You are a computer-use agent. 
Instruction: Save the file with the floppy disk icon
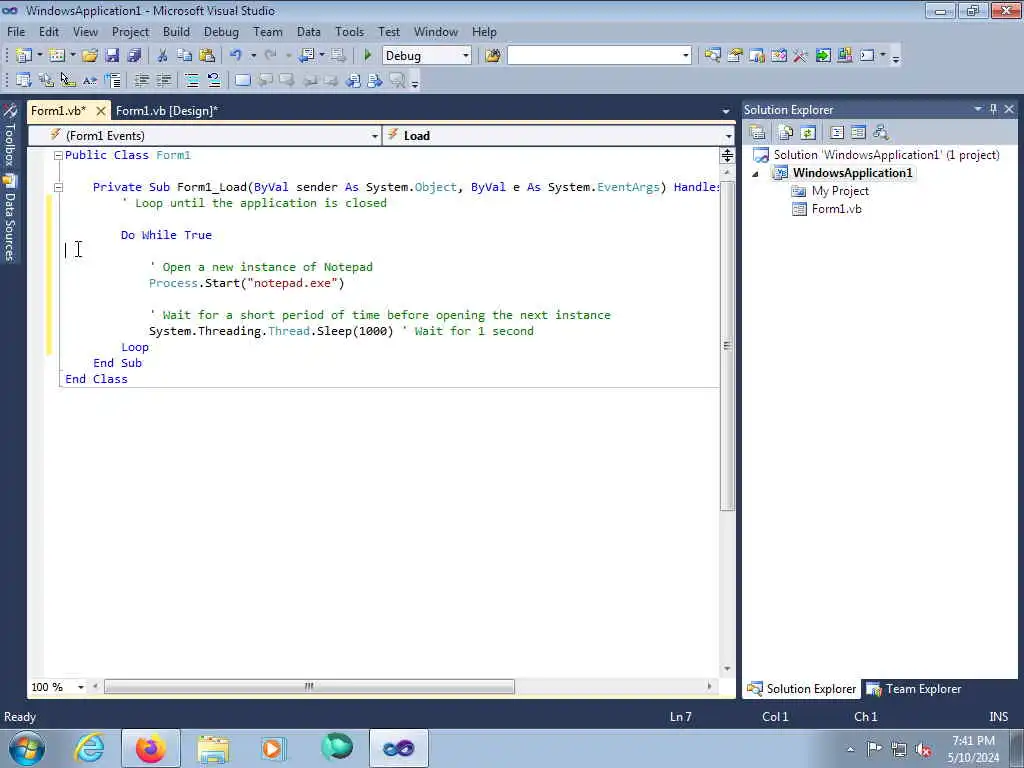(x=112, y=56)
